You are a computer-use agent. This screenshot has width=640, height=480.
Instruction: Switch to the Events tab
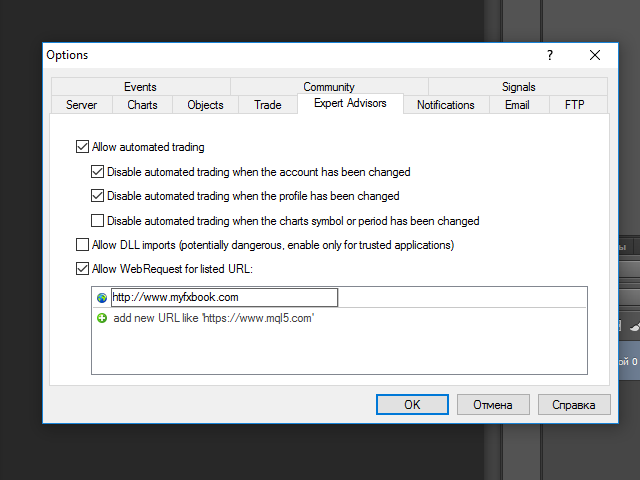coord(140,87)
